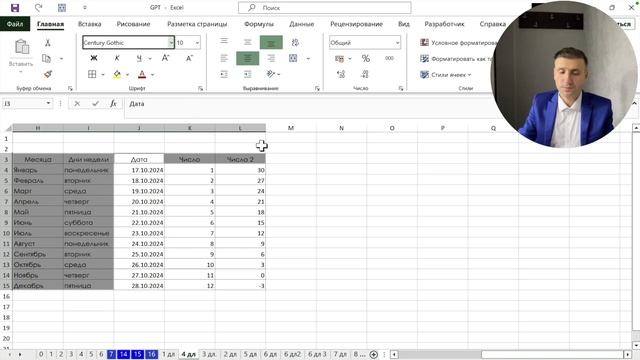Open the Общий number format dropdown
The height and width of the screenshot is (360, 640).
397,42
